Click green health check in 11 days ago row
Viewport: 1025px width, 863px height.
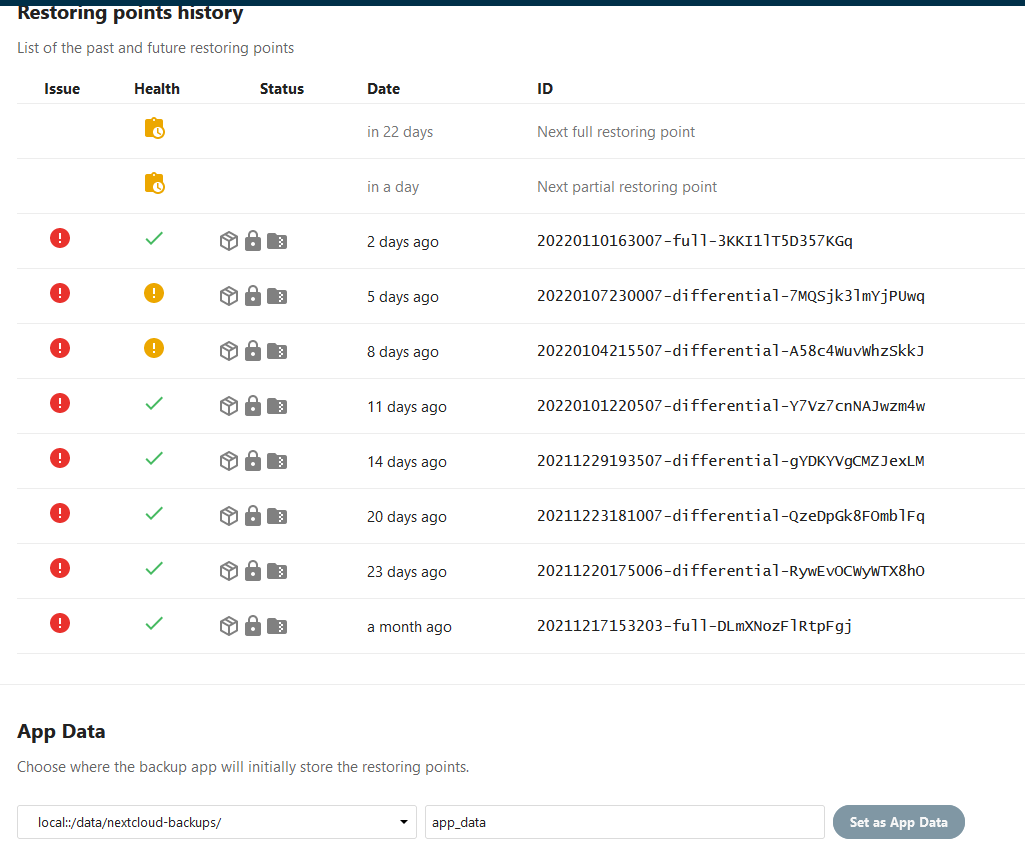pos(154,403)
